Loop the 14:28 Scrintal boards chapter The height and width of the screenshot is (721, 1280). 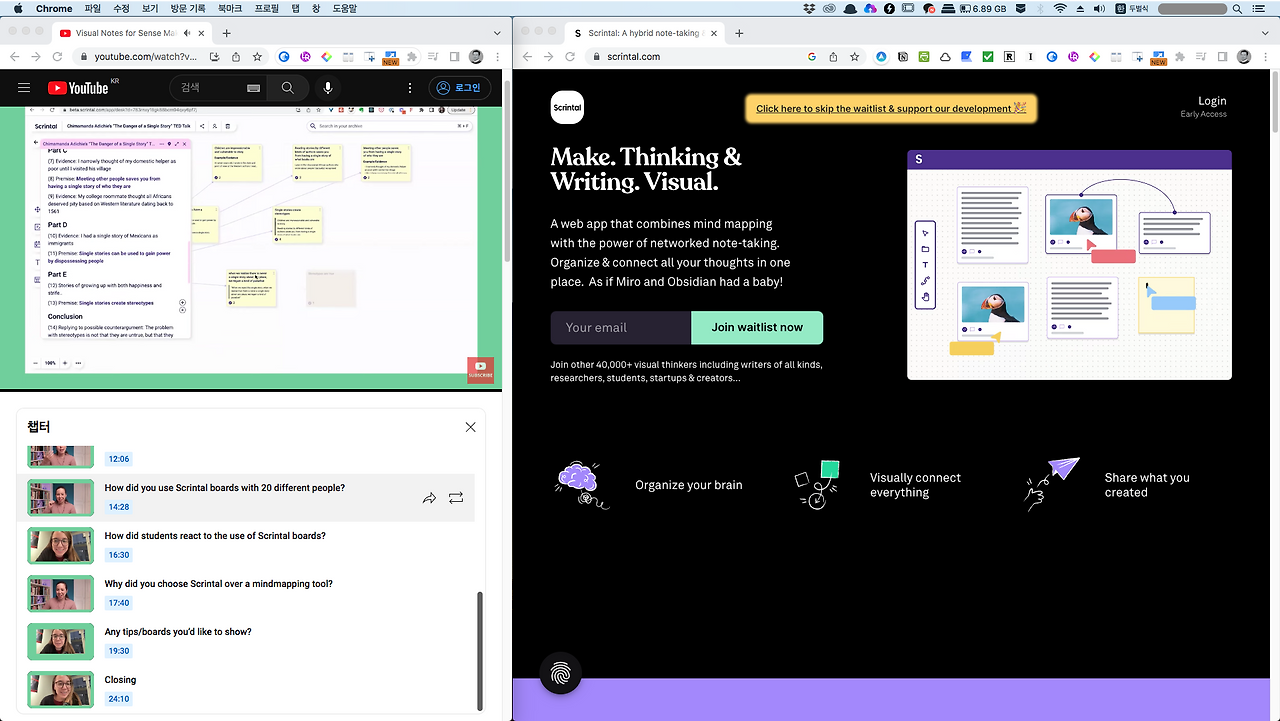point(456,497)
